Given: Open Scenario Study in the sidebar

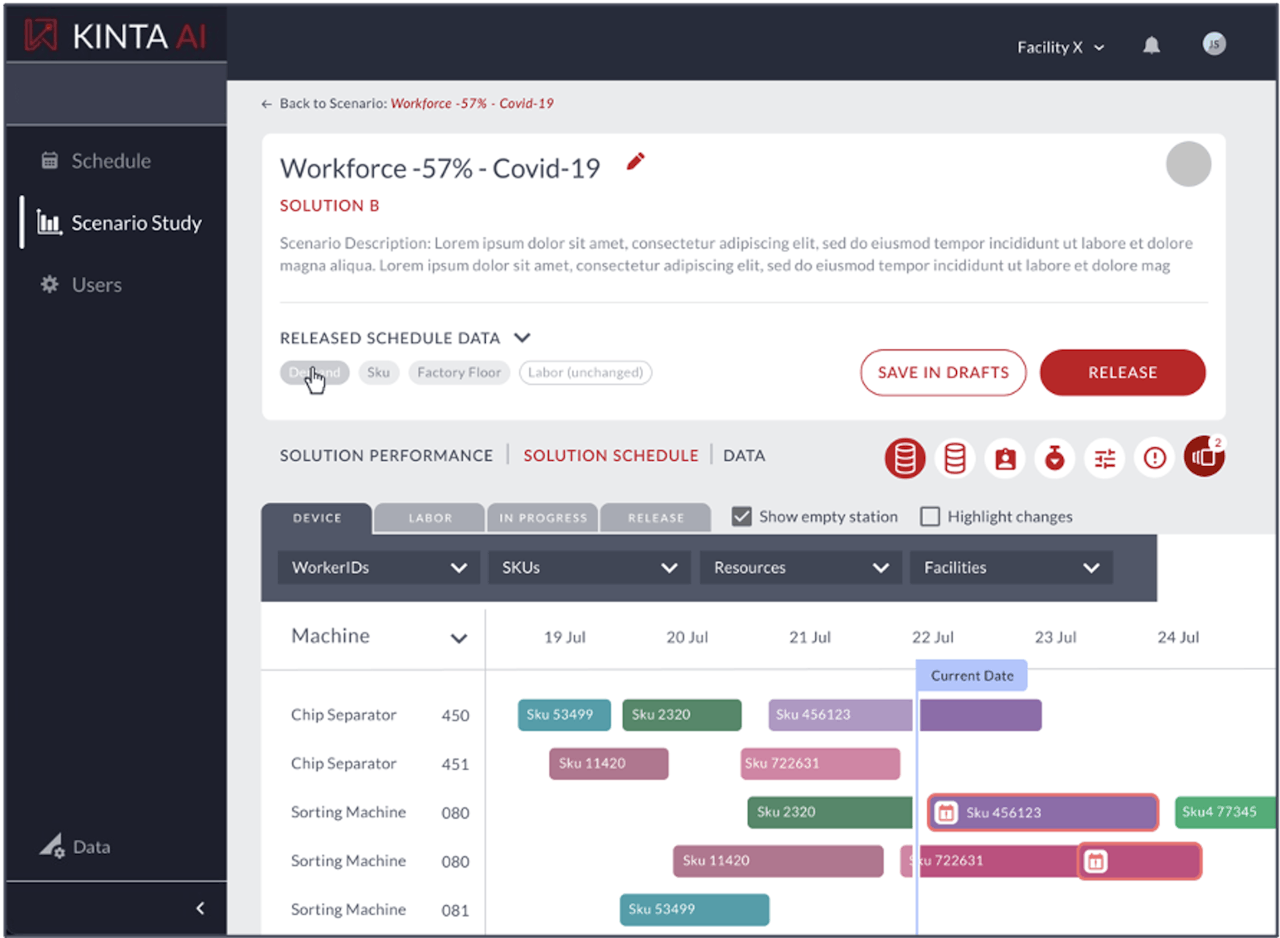Looking at the screenshot, I should click(x=136, y=223).
